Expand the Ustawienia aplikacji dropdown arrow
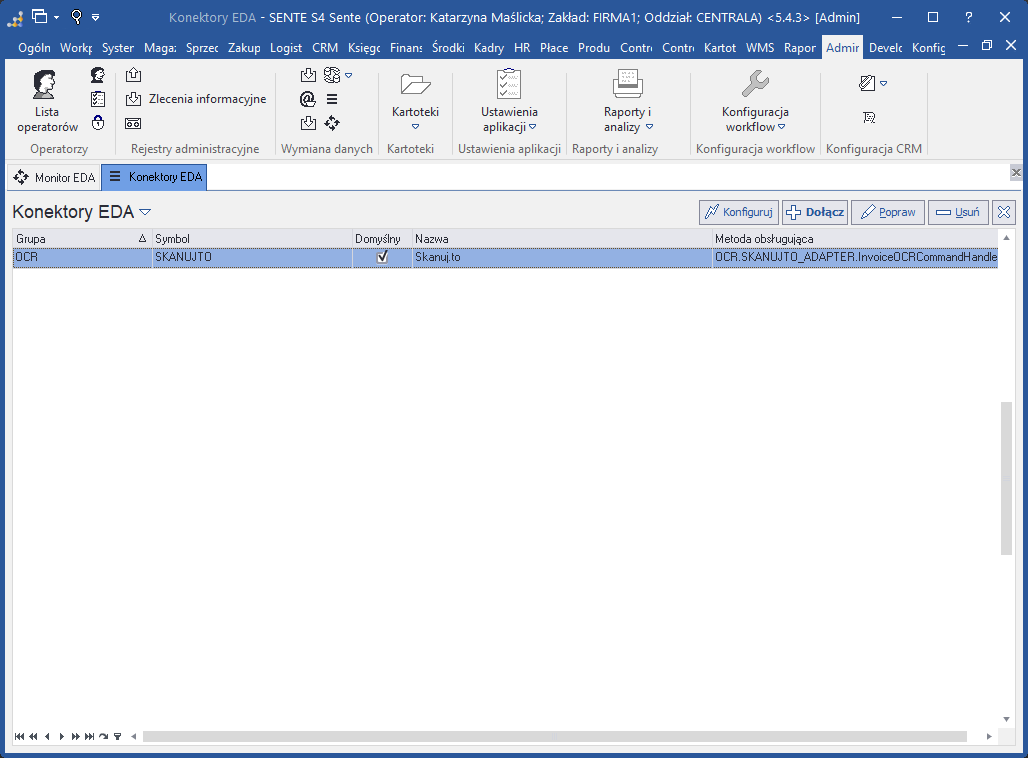The image size is (1028, 758). (532, 127)
